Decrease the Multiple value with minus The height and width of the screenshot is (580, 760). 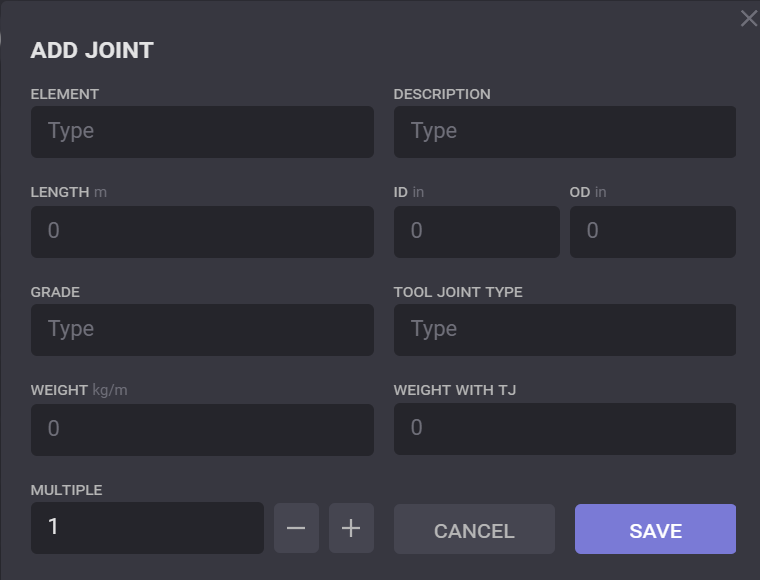click(x=296, y=528)
